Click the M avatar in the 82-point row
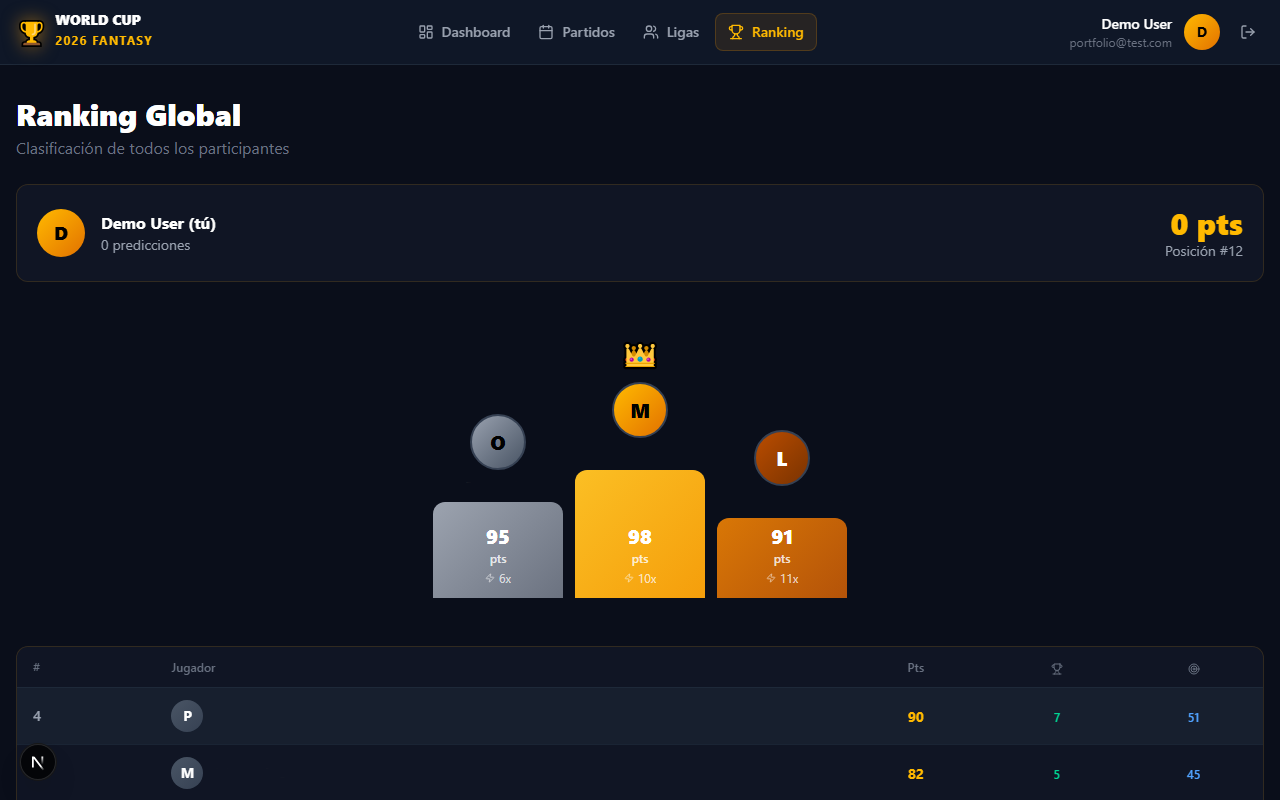This screenshot has height=800, width=1280. [187, 773]
